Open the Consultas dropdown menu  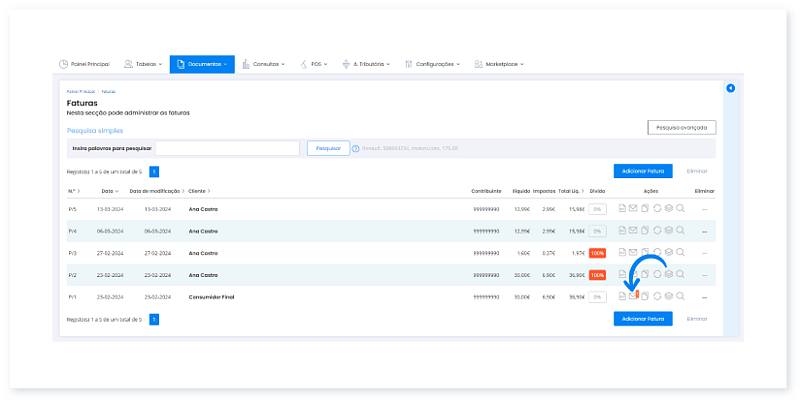point(264,64)
